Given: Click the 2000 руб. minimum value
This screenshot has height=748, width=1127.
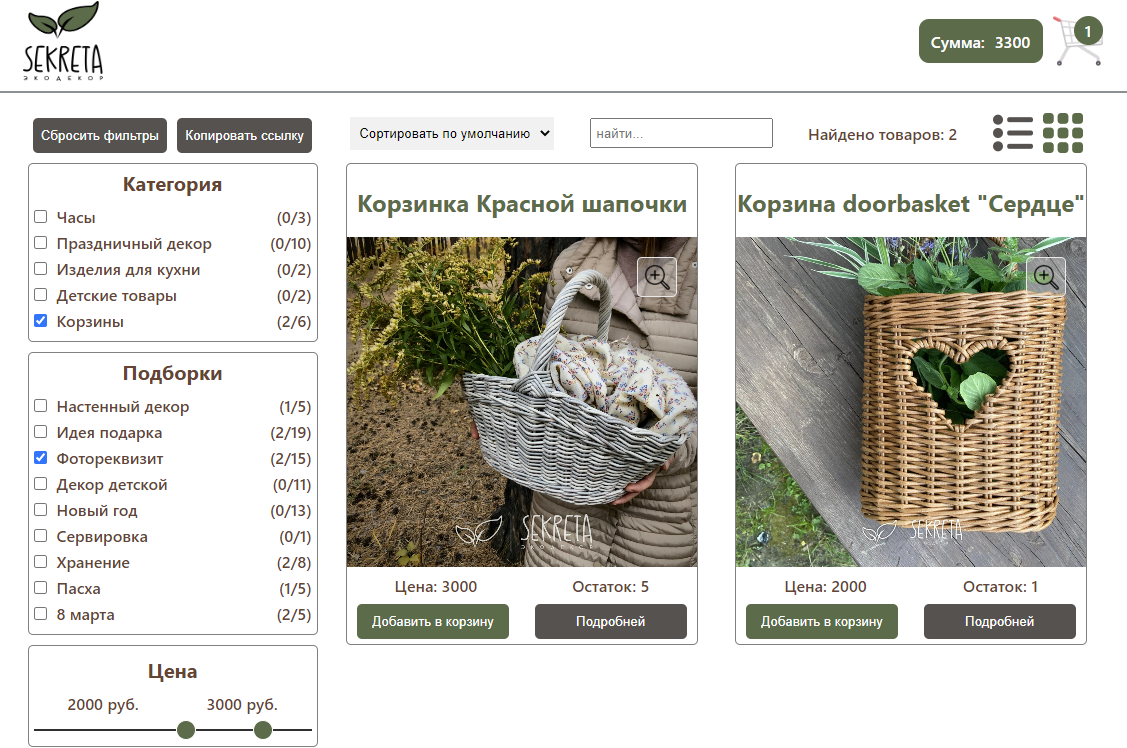Looking at the screenshot, I should [x=103, y=705].
